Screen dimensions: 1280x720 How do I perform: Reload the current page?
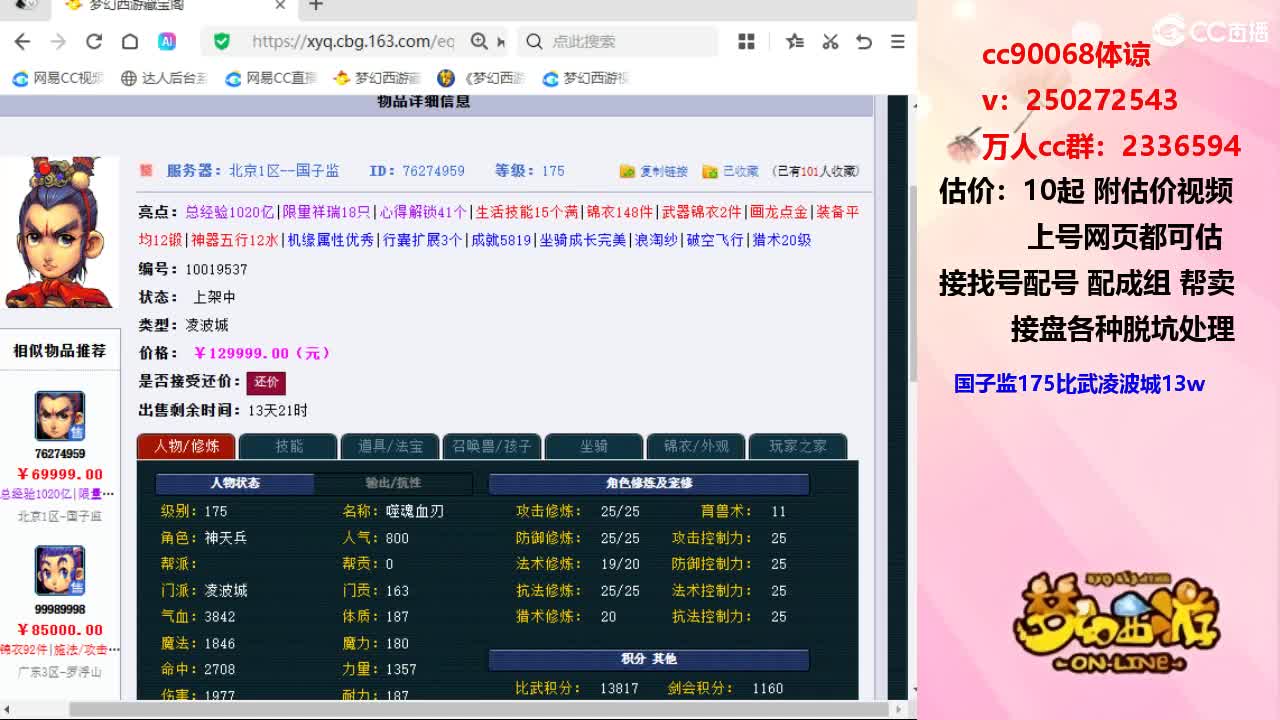pos(94,41)
